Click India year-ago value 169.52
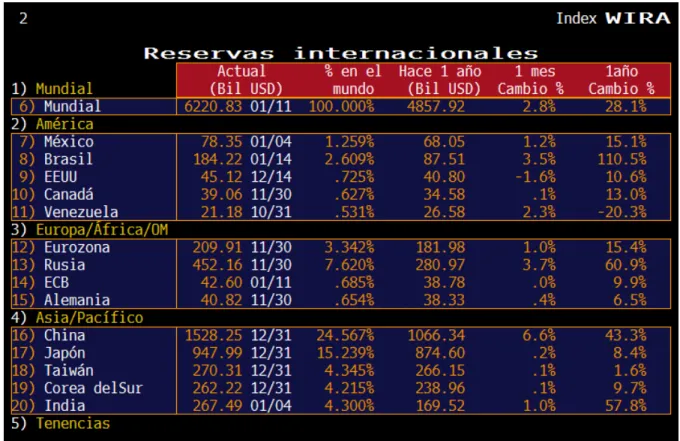 [x=440, y=405]
